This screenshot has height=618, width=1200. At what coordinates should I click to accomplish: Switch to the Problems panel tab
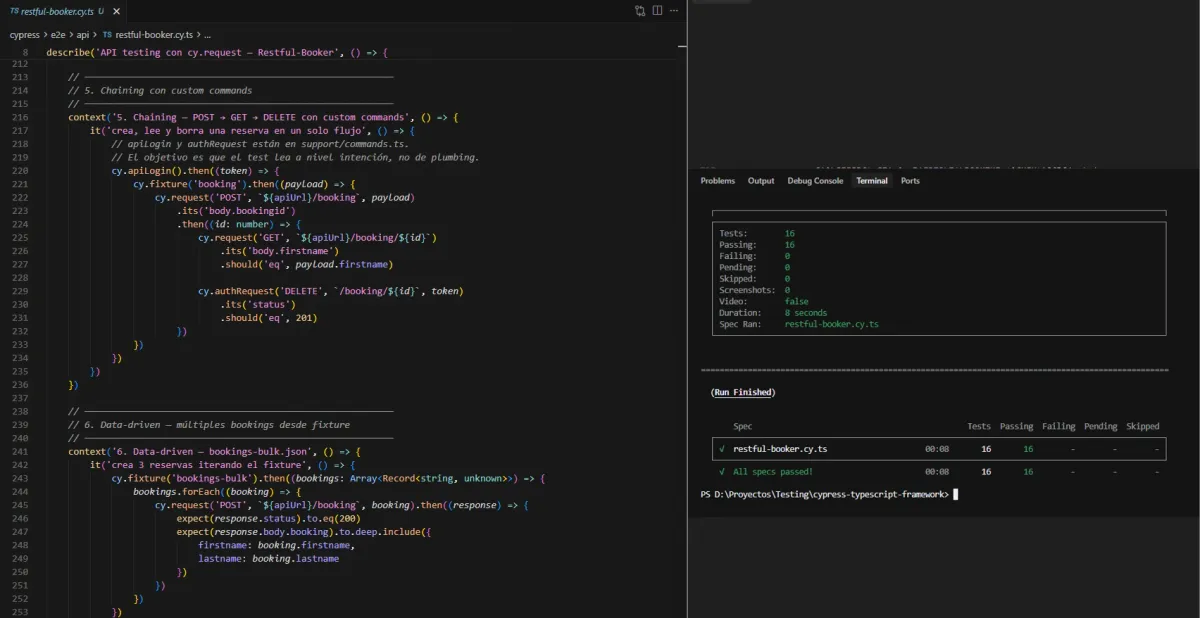[717, 181]
